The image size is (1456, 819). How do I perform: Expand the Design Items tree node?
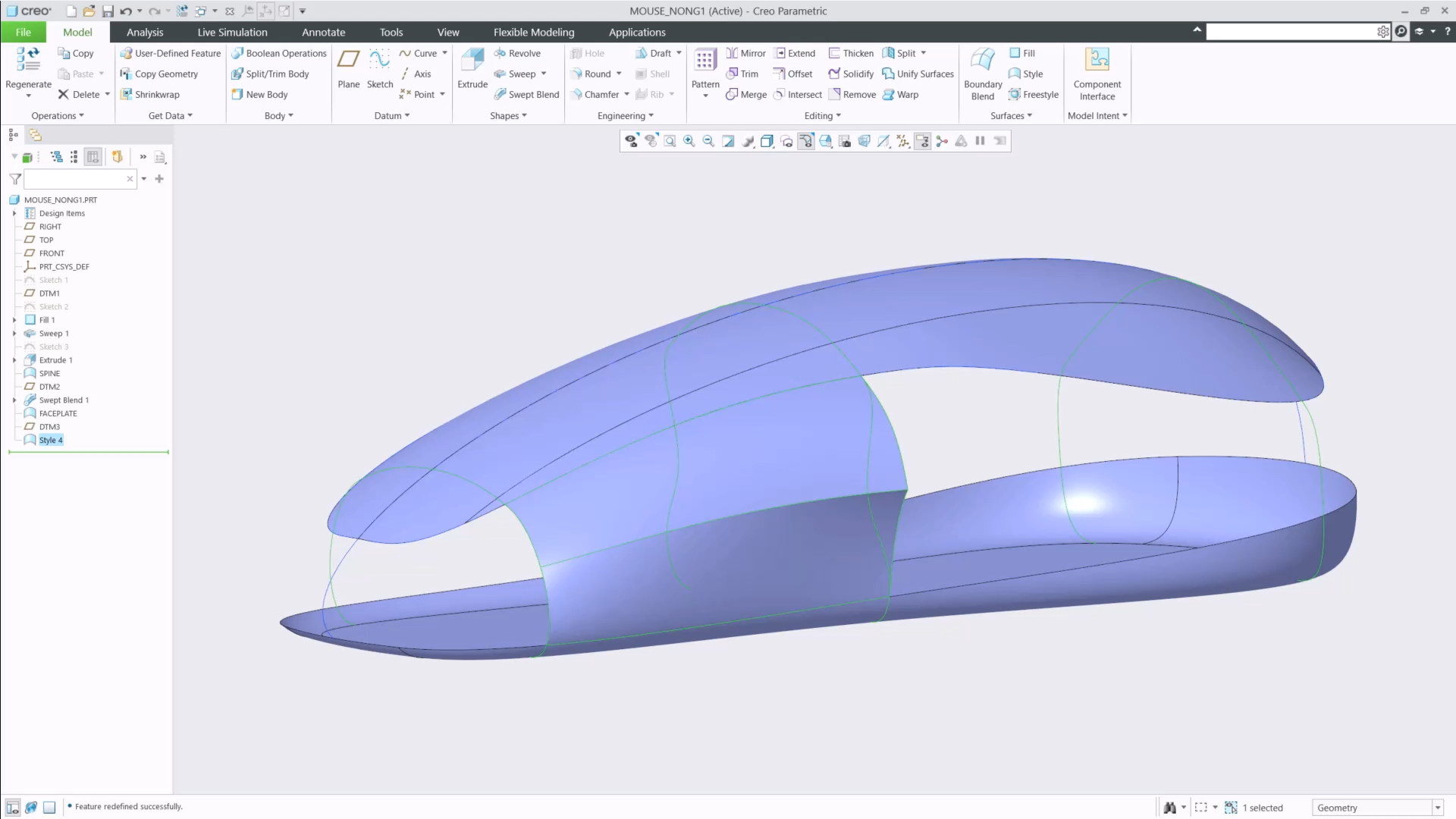14,214
